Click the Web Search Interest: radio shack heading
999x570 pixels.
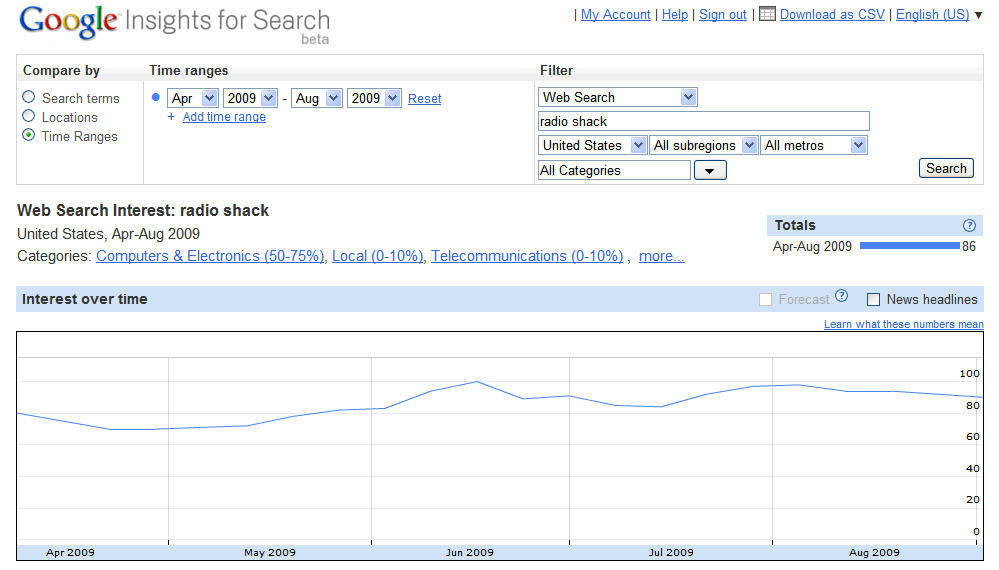click(143, 211)
